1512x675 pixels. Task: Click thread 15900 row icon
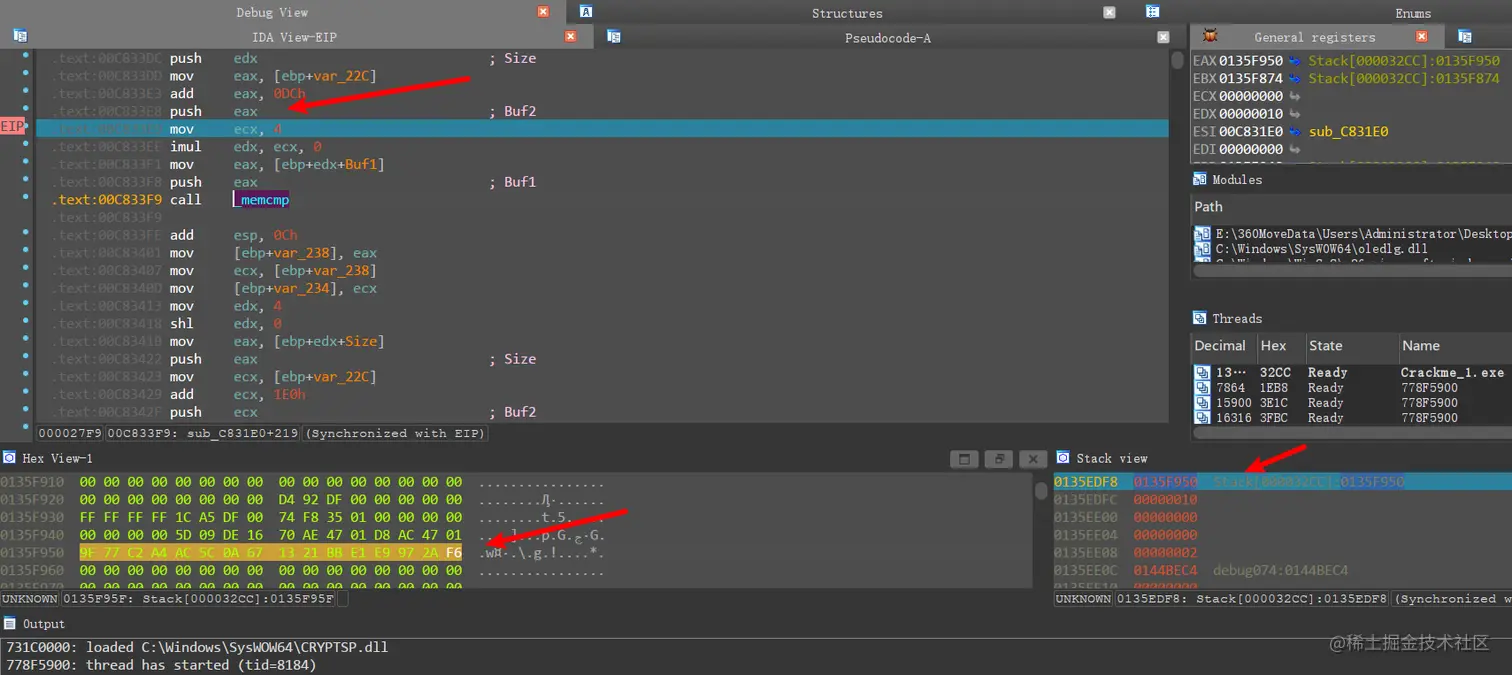[1203, 403]
